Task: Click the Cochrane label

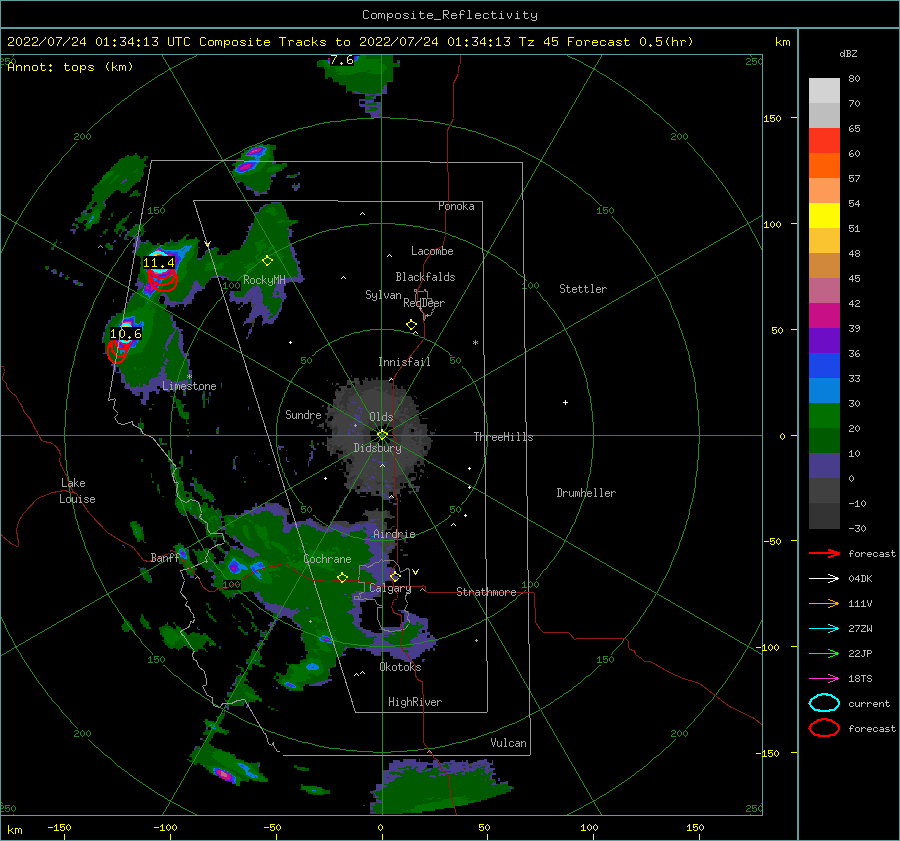Action: [x=327, y=559]
